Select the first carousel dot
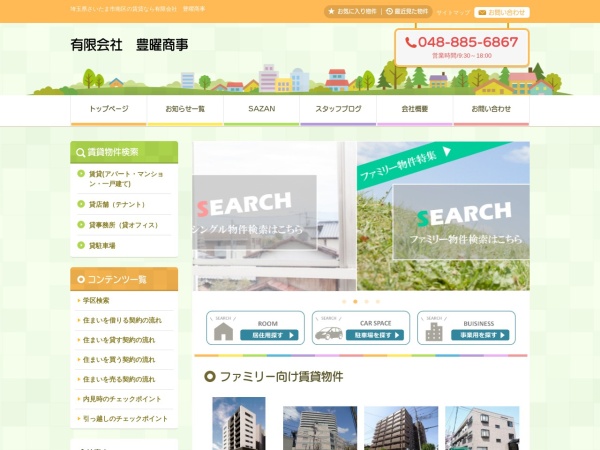 [x=344, y=302]
